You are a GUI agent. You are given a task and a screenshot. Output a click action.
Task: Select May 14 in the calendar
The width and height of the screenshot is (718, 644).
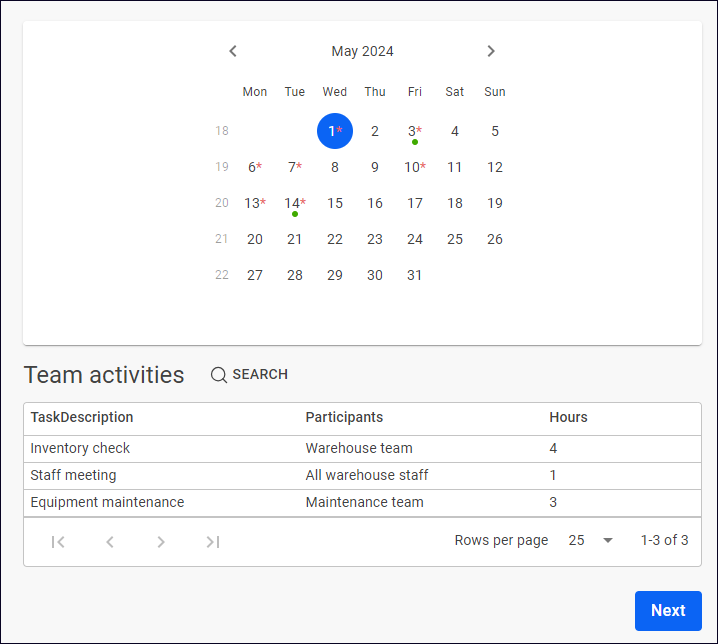(294, 203)
